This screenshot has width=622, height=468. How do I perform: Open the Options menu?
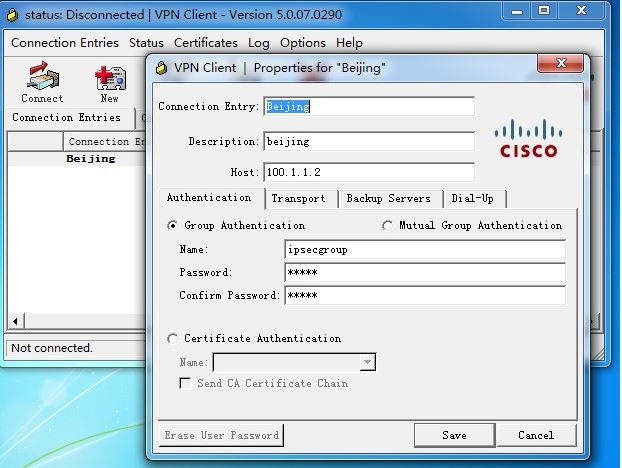[x=303, y=43]
